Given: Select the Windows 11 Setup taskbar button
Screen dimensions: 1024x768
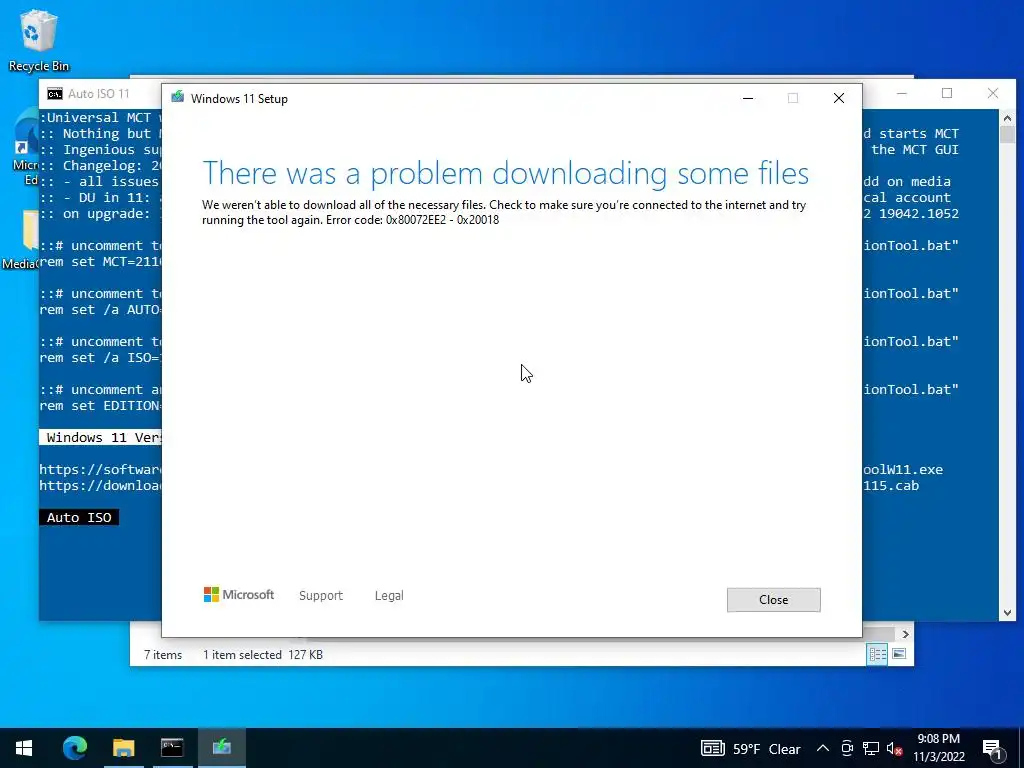Looking at the screenshot, I should pos(221,748).
